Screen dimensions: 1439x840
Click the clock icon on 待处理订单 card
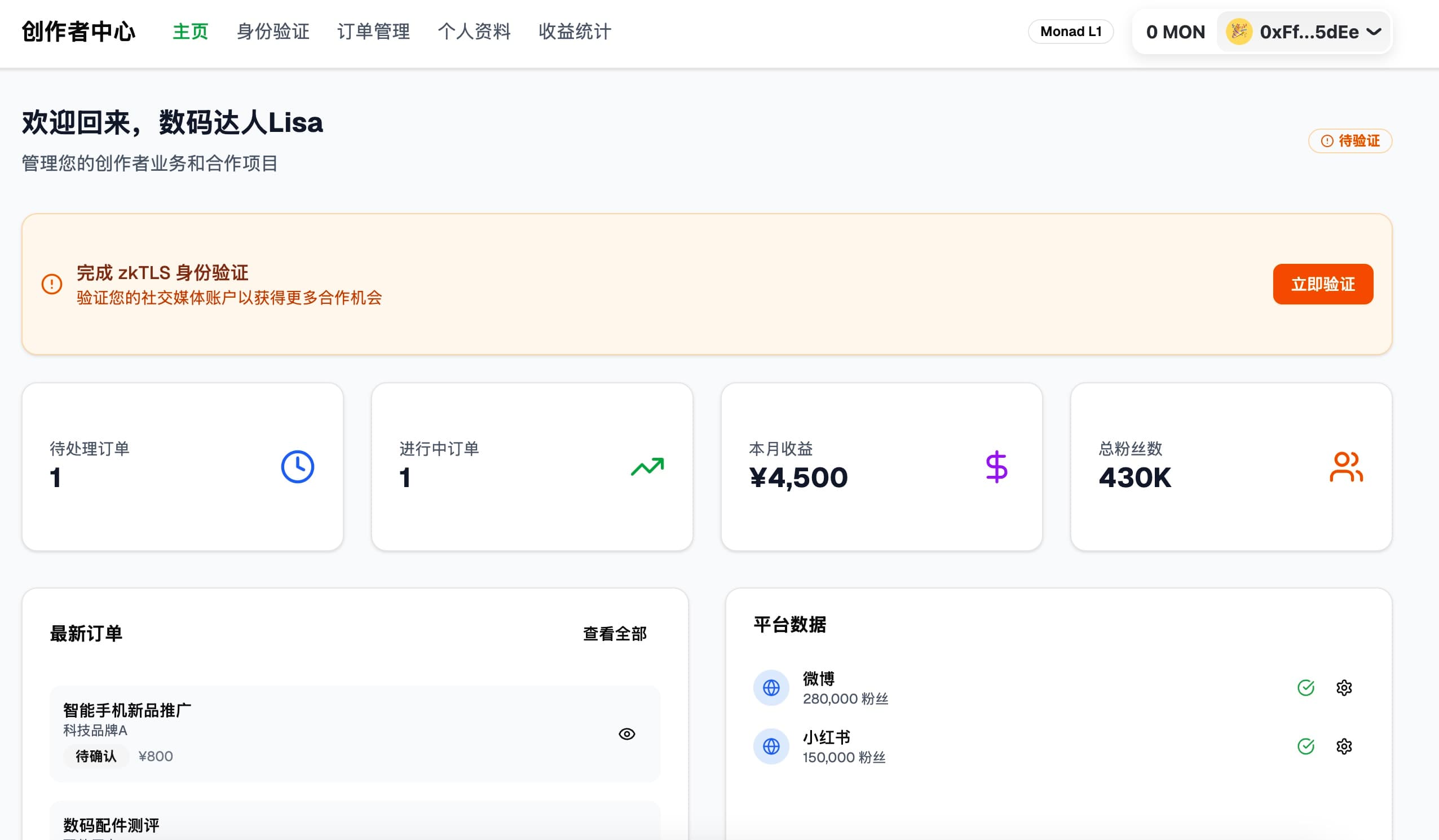297,466
